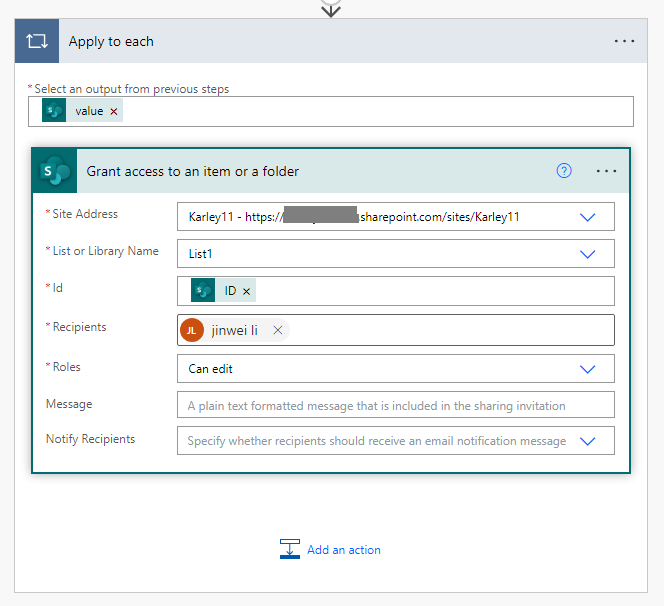This screenshot has height=606, width=664.
Task: Remove the ID token from Id field
Action: (x=246, y=291)
